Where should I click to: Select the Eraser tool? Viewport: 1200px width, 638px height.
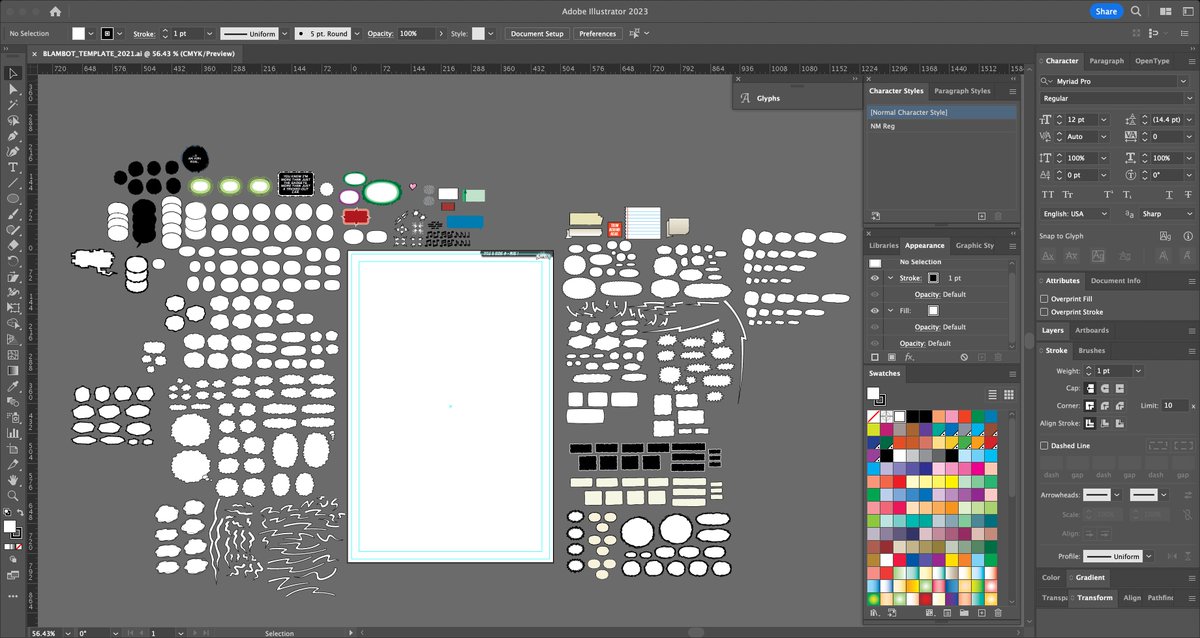coord(13,244)
